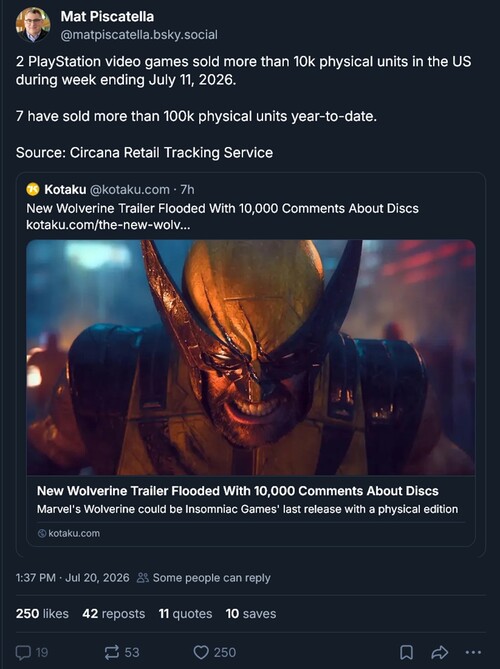The height and width of the screenshot is (669, 500).
Task: Click the reply-settings people icon
Action: click(142, 578)
